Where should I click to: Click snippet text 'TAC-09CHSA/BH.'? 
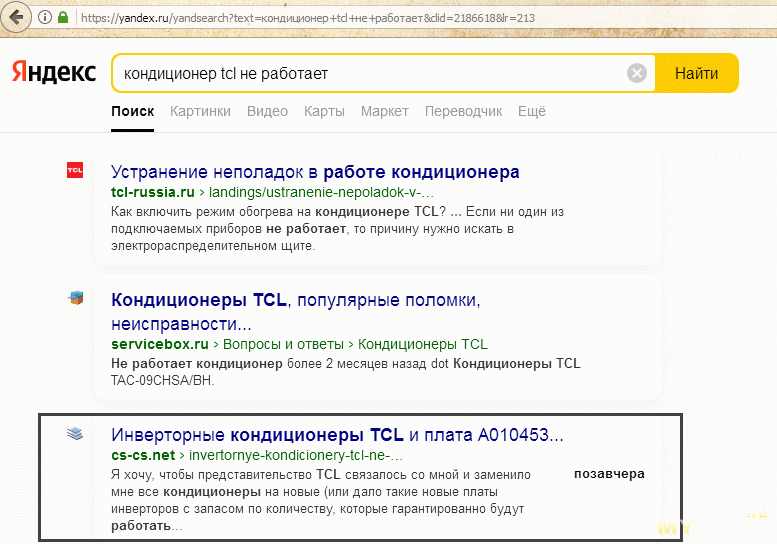(163, 381)
